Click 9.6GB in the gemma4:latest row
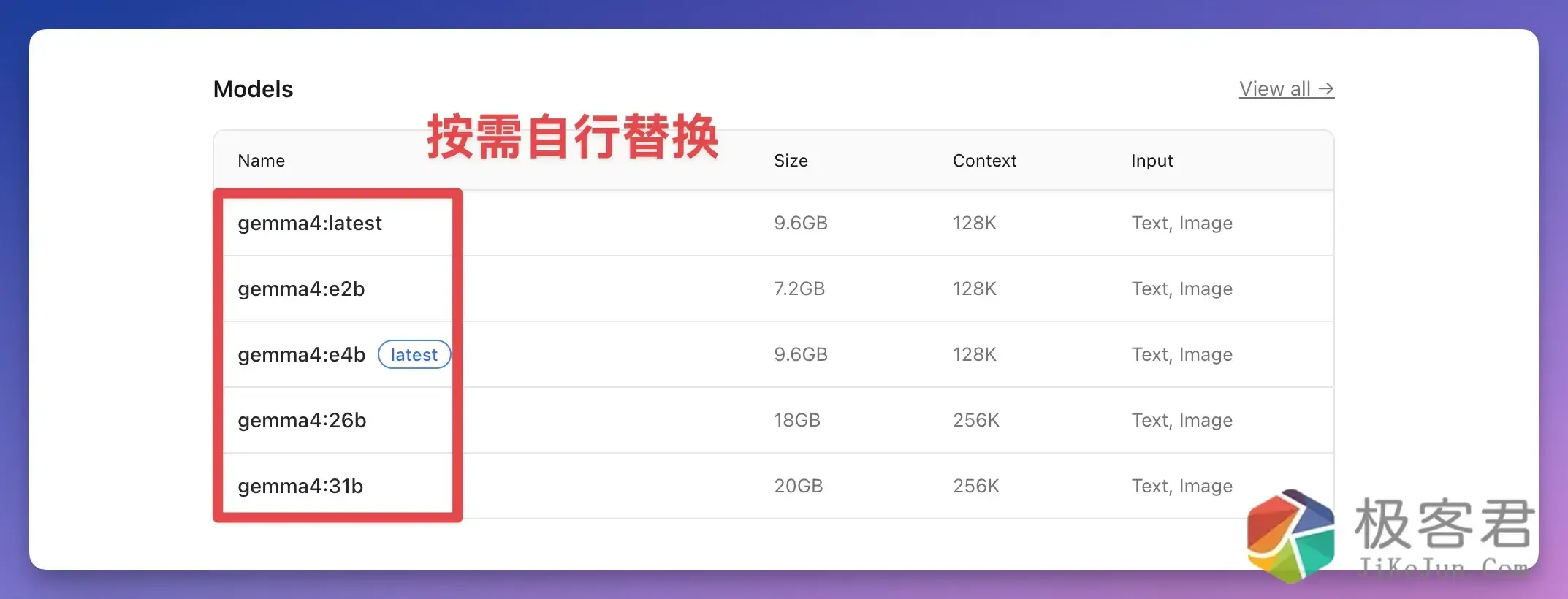The height and width of the screenshot is (599, 1568). click(x=801, y=224)
